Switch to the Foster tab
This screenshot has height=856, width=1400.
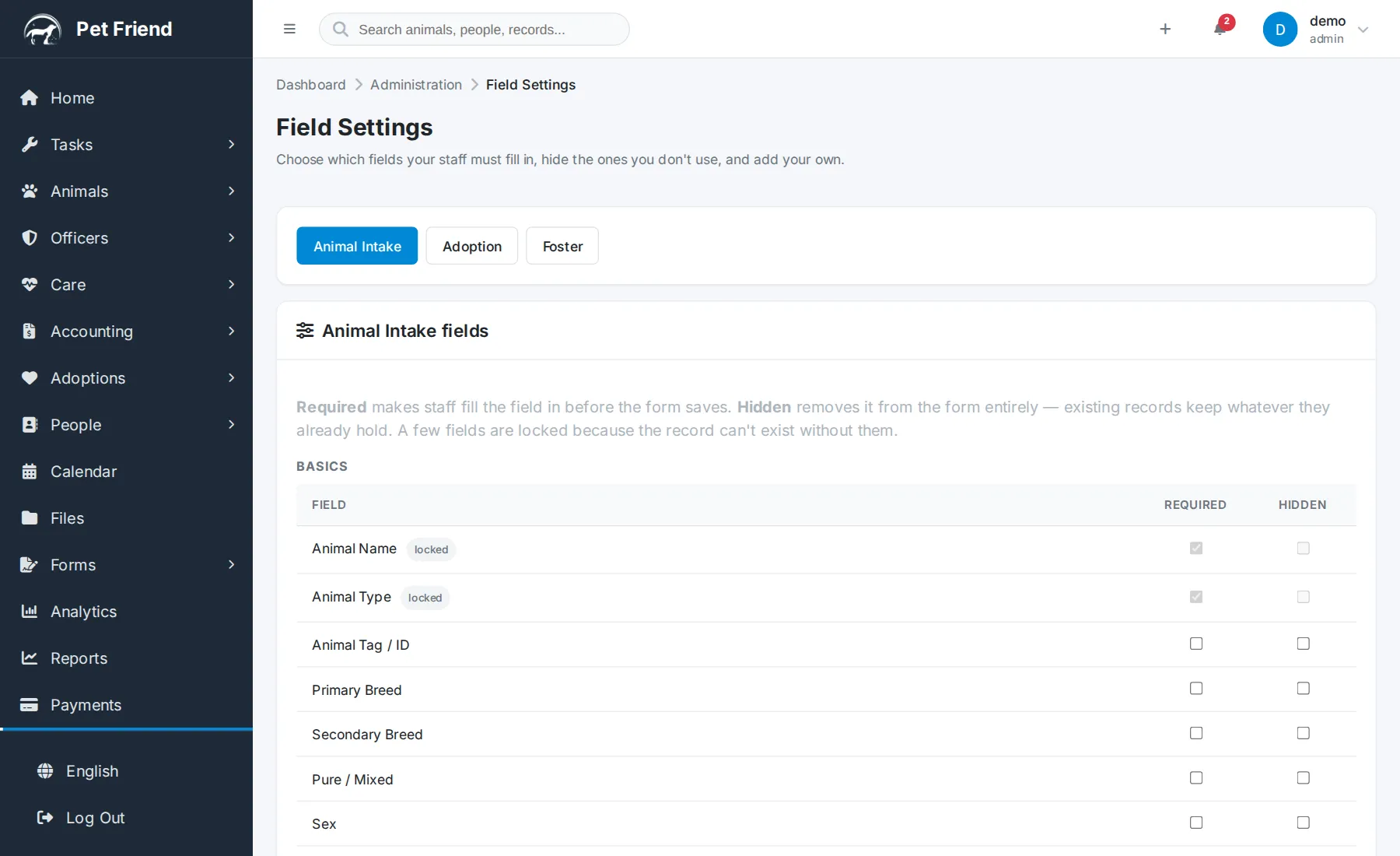click(x=562, y=246)
